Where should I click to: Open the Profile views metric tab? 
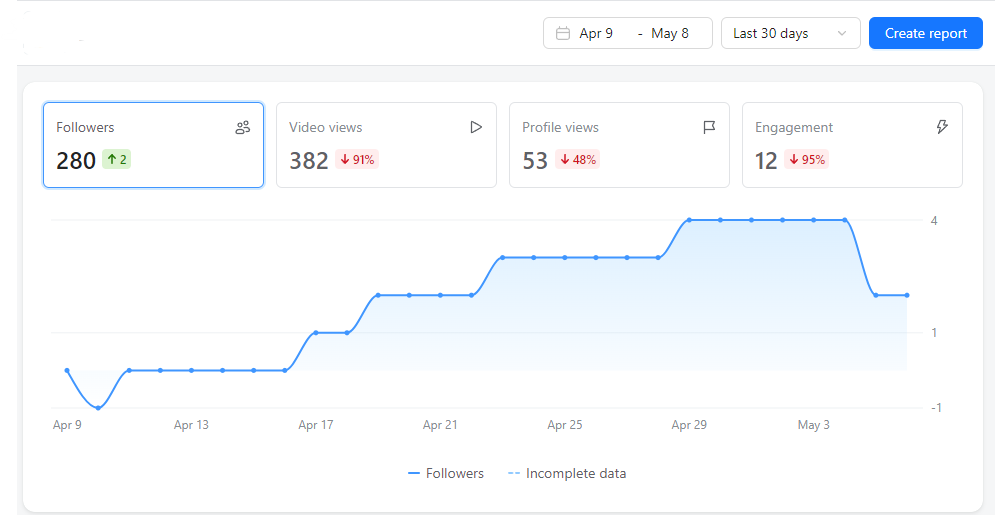click(x=619, y=145)
